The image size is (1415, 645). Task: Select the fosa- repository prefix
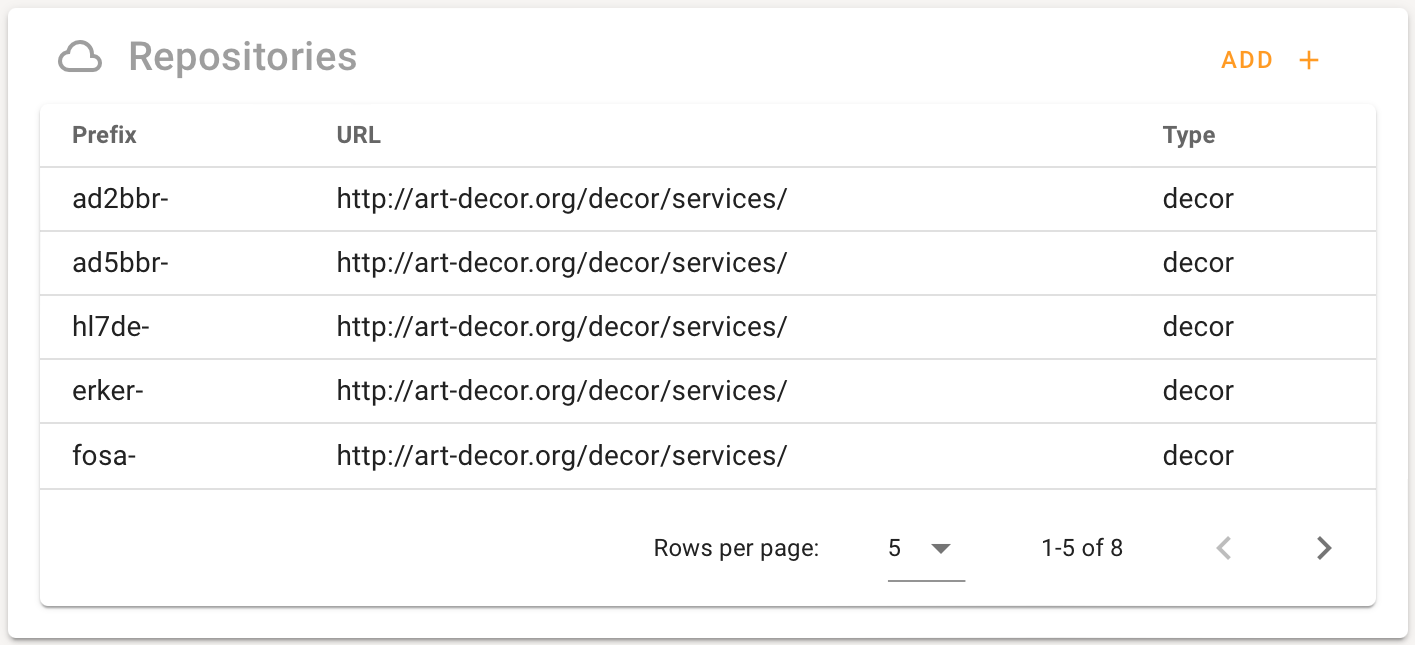104,456
